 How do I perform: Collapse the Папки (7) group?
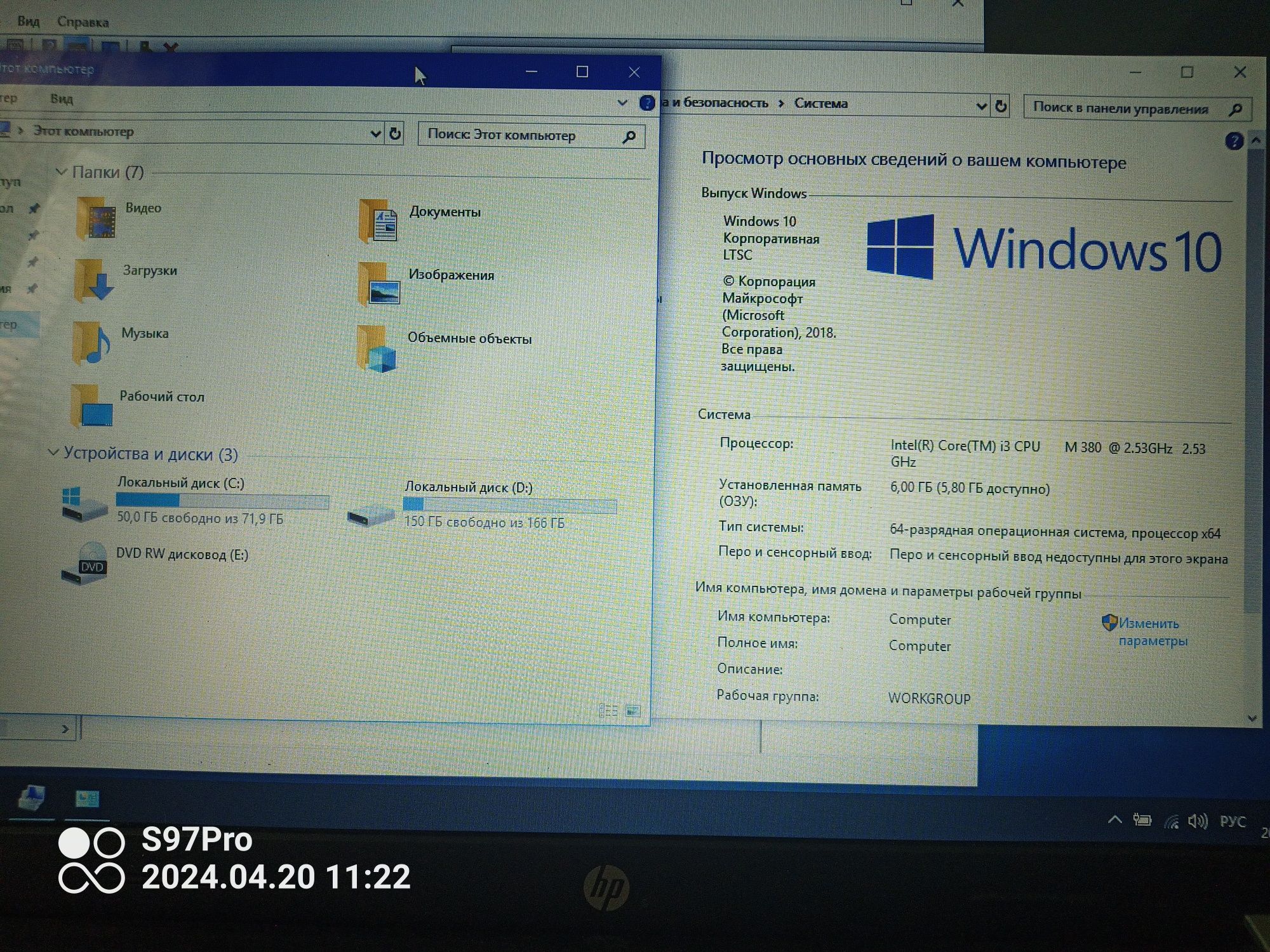click(61, 171)
